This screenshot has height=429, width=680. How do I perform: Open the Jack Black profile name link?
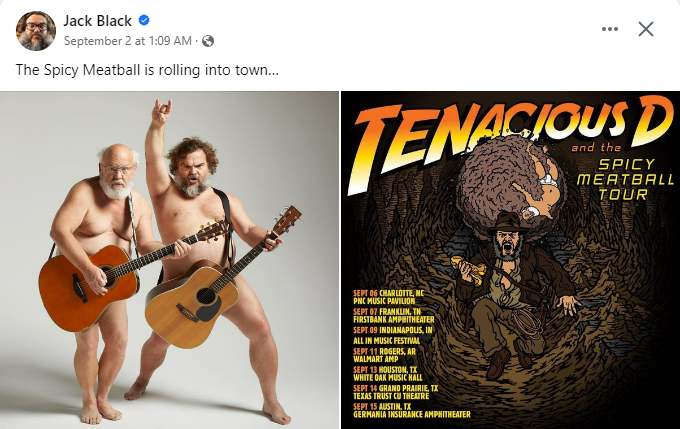(x=97, y=21)
